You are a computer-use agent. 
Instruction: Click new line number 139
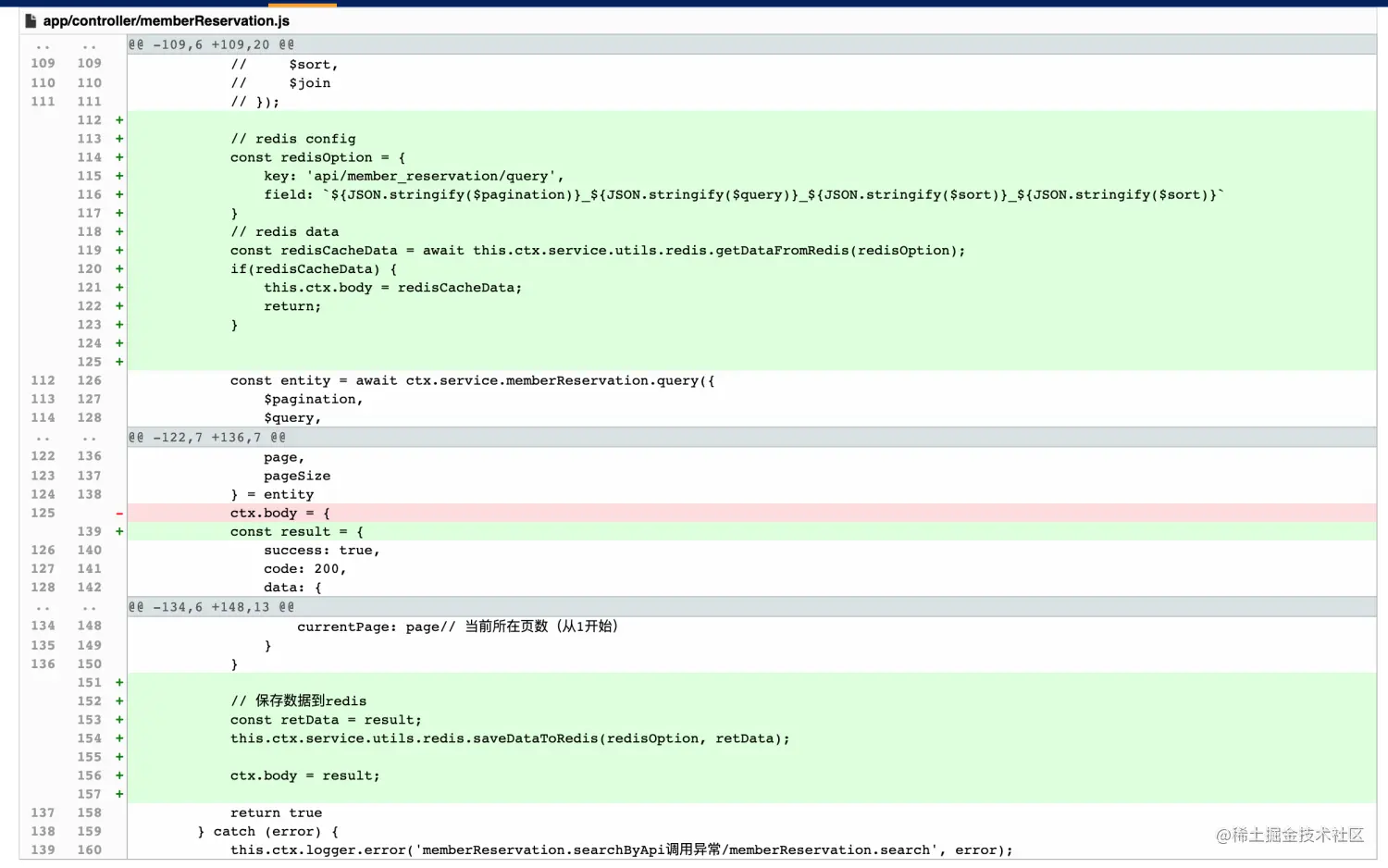point(90,531)
